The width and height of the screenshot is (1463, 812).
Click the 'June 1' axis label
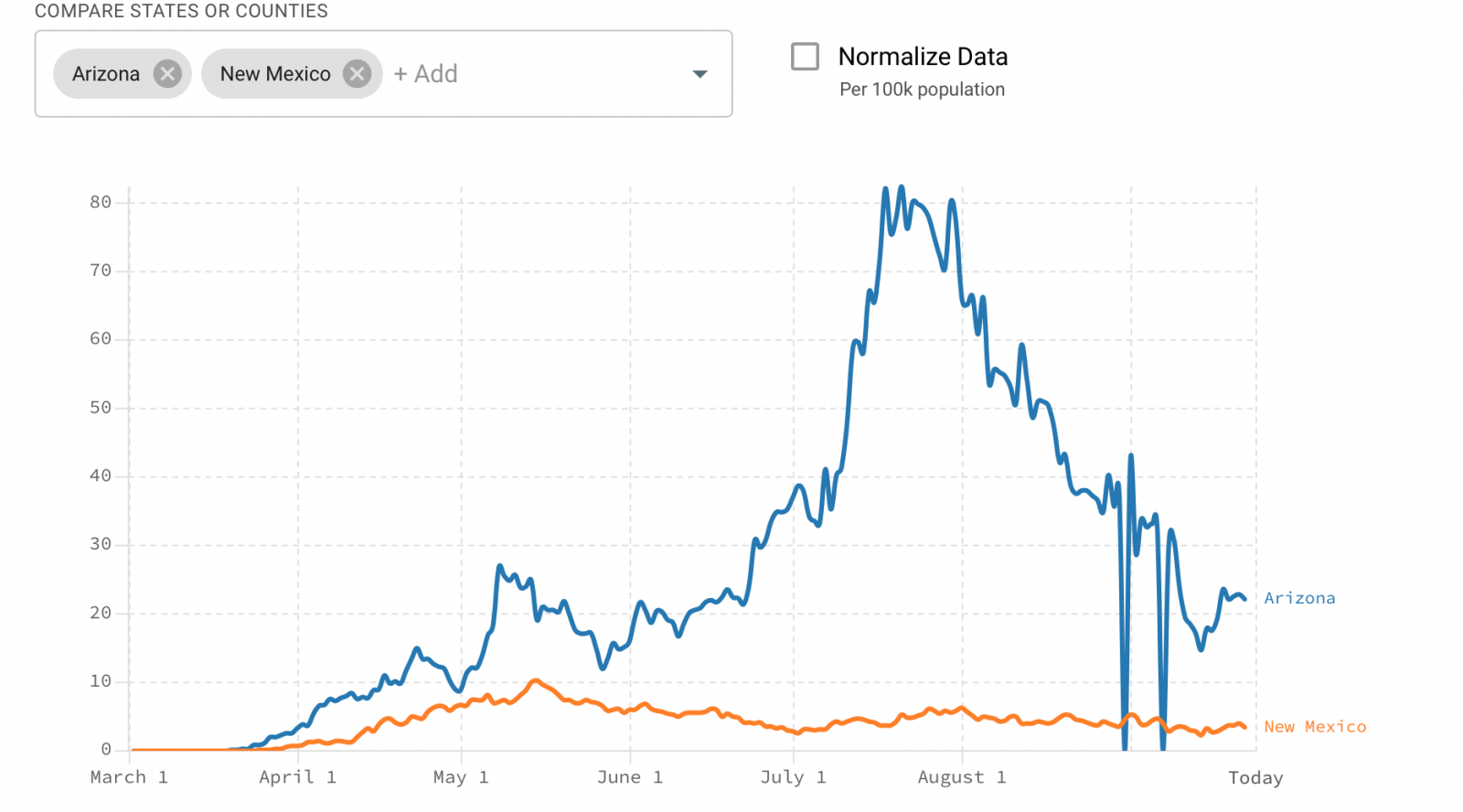coord(629,777)
